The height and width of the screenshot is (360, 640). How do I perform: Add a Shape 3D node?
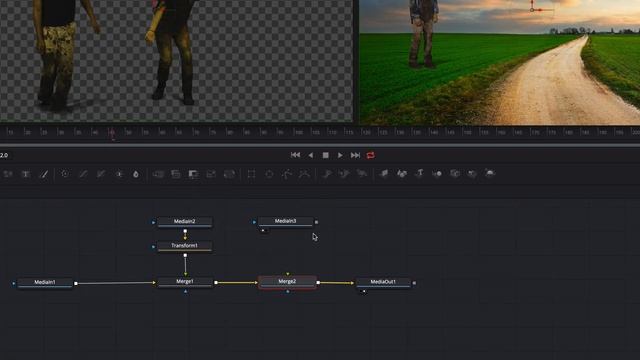click(x=402, y=174)
